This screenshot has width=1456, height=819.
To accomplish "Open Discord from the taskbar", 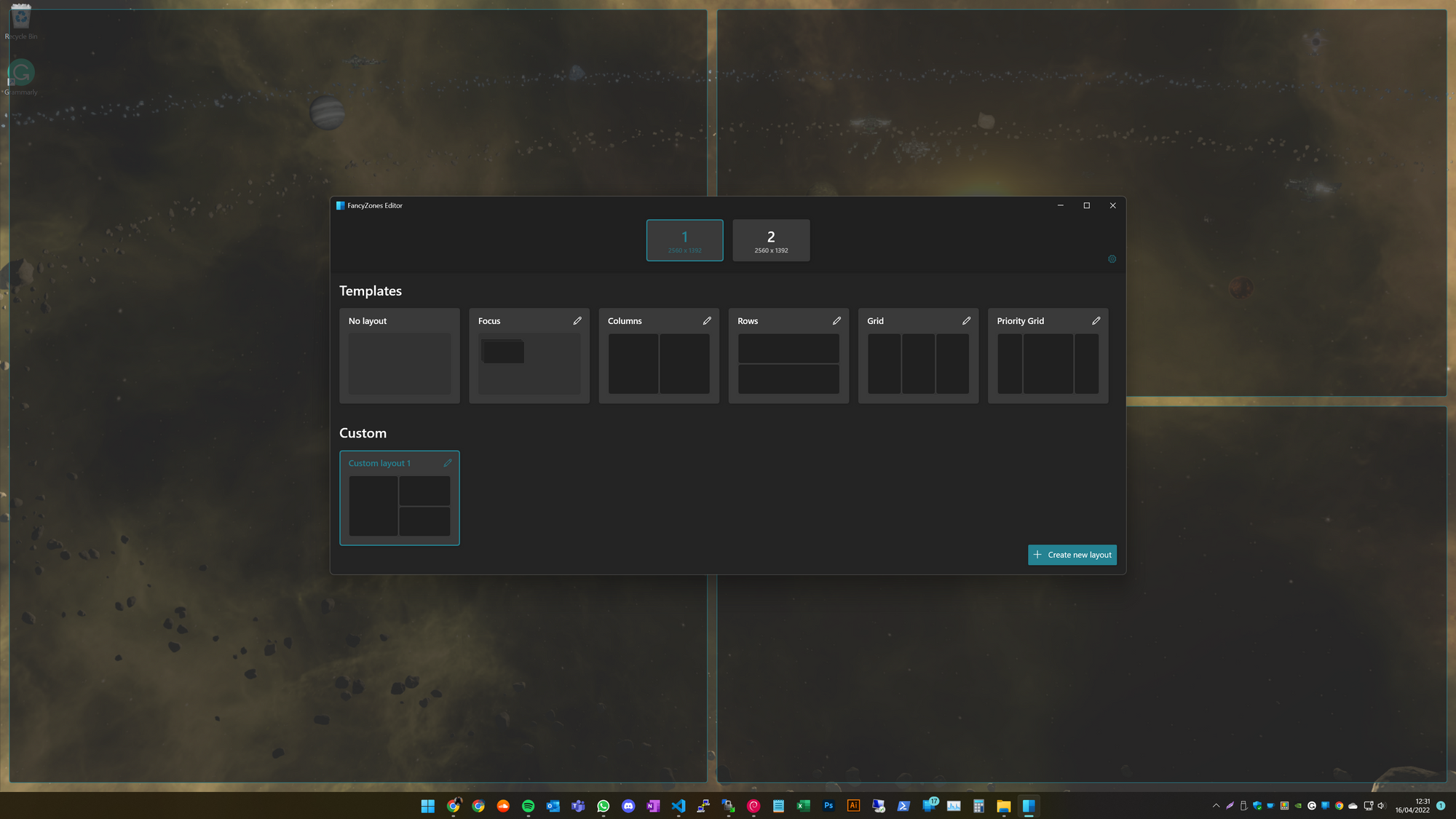I will pyautogui.click(x=628, y=806).
